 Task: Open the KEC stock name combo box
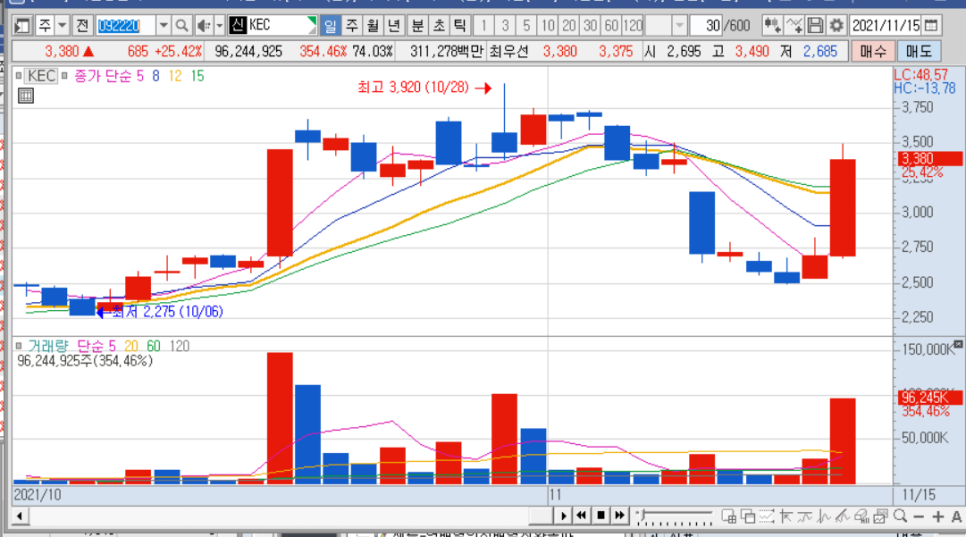point(272,25)
